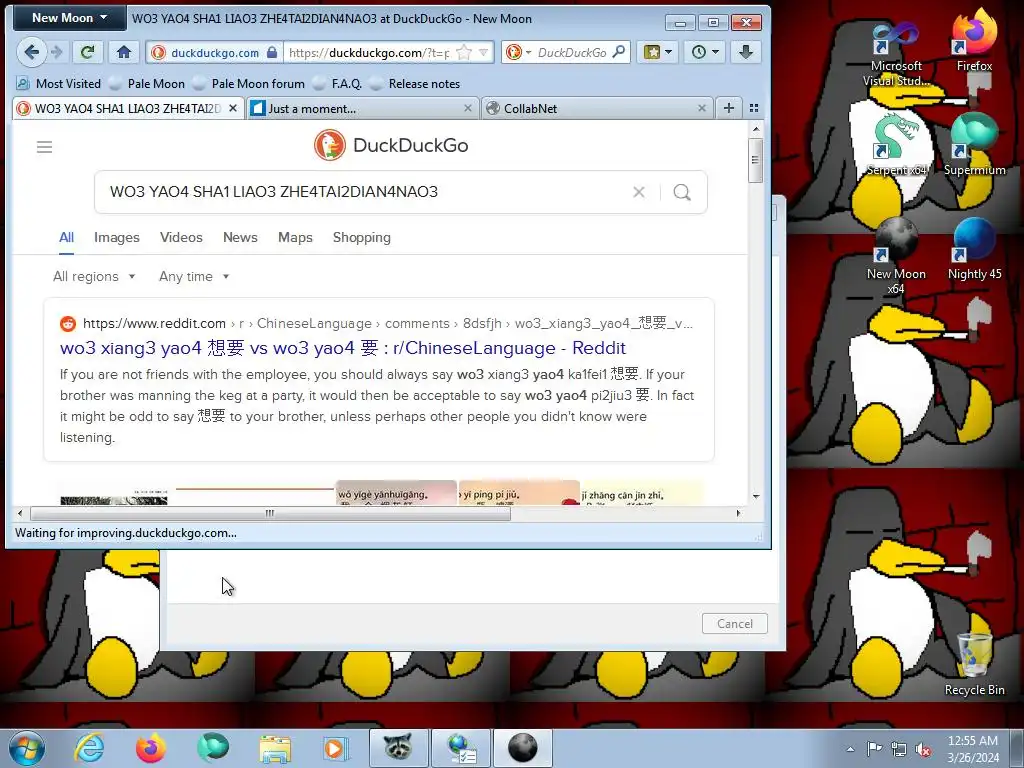The height and width of the screenshot is (768, 1024).
Task: Go forward with the Forward arrow button
Action: tap(57, 52)
